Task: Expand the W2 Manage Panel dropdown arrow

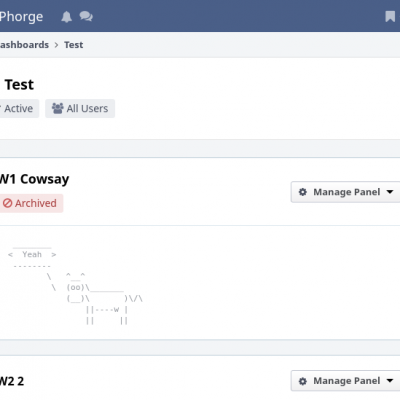Action: pos(390,381)
